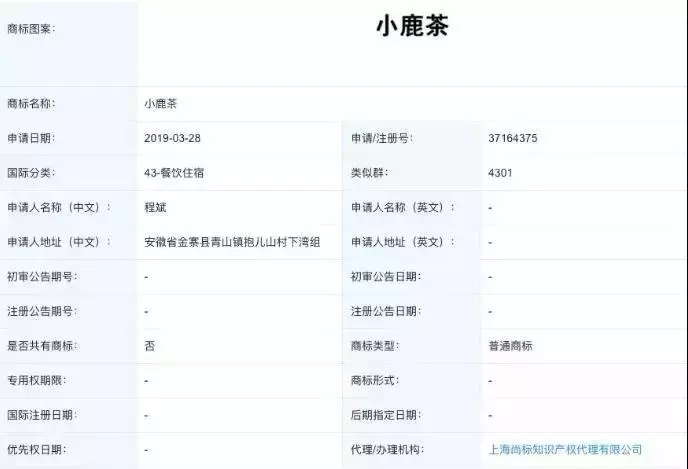Select applicant name 程斌

pyautogui.click(x=155, y=207)
